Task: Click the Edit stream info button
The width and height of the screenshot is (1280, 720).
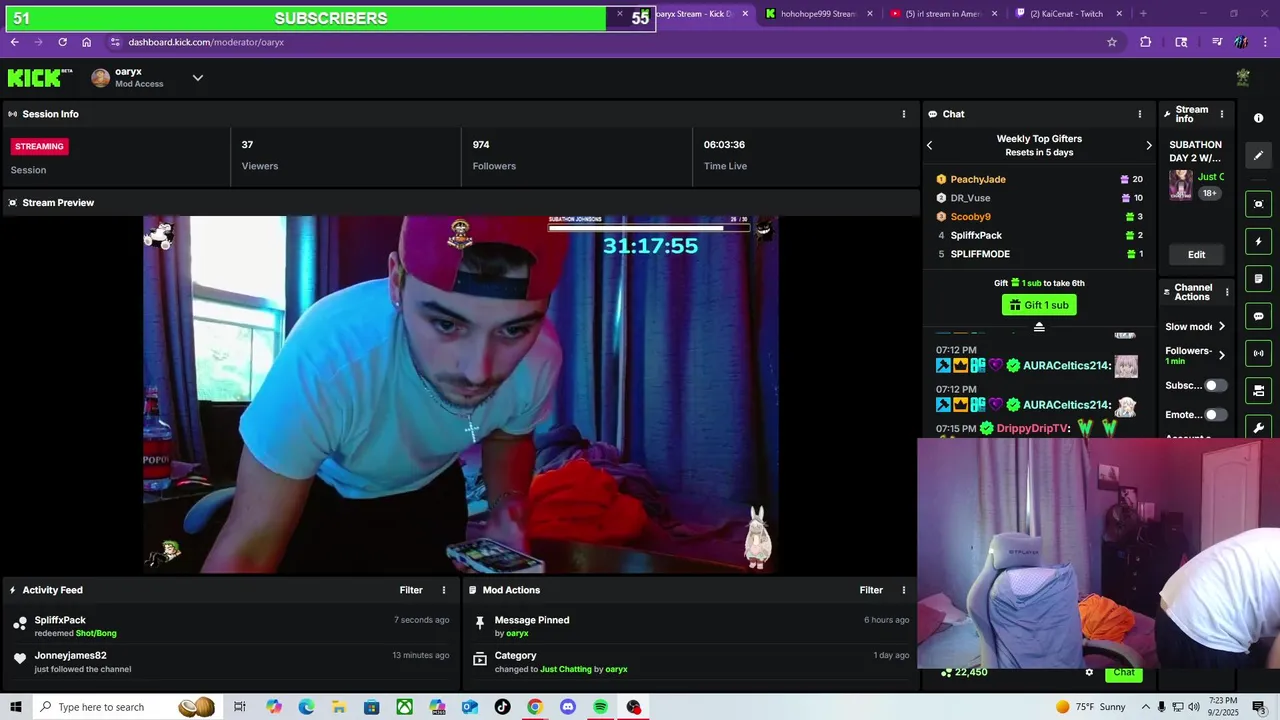Action: tap(1196, 255)
